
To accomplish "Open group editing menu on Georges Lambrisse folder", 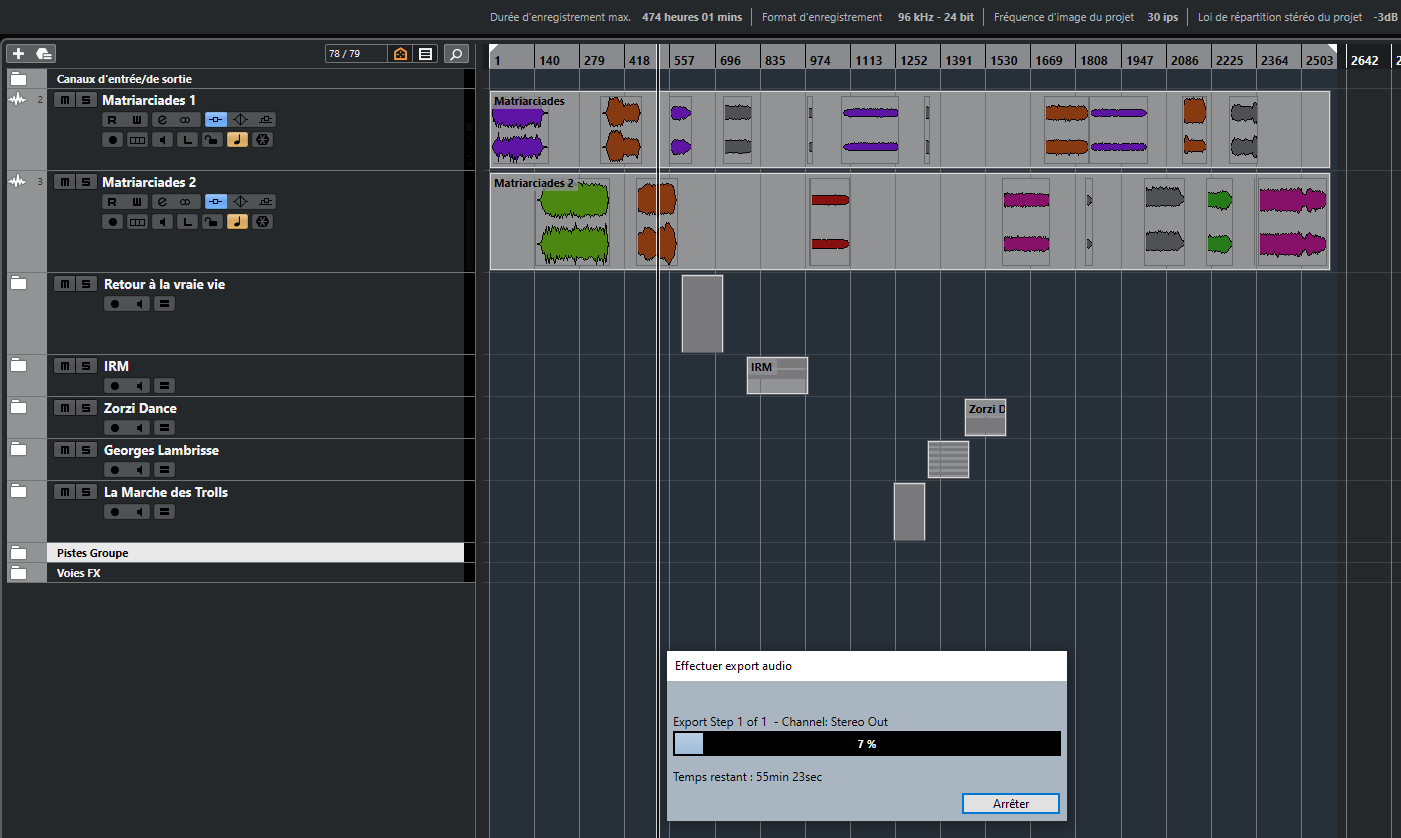I will pyautogui.click(x=165, y=470).
